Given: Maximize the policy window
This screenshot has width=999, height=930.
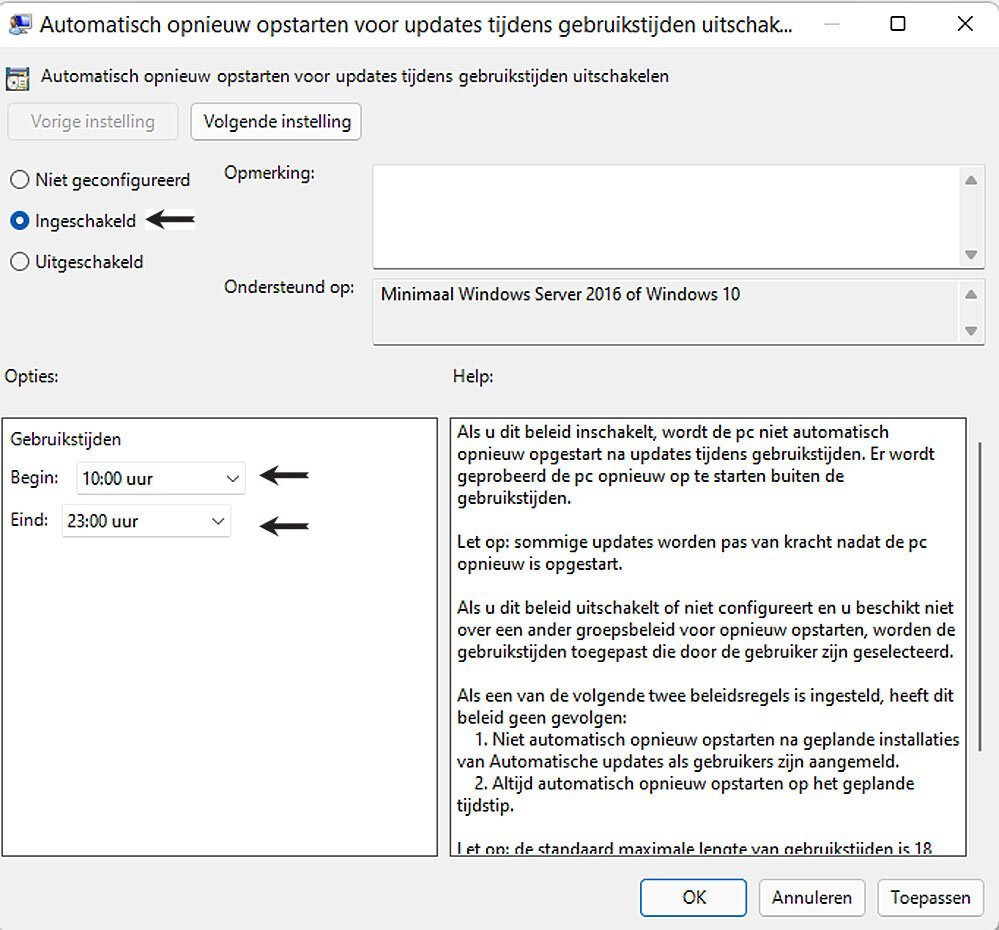Looking at the screenshot, I should tap(898, 24).
